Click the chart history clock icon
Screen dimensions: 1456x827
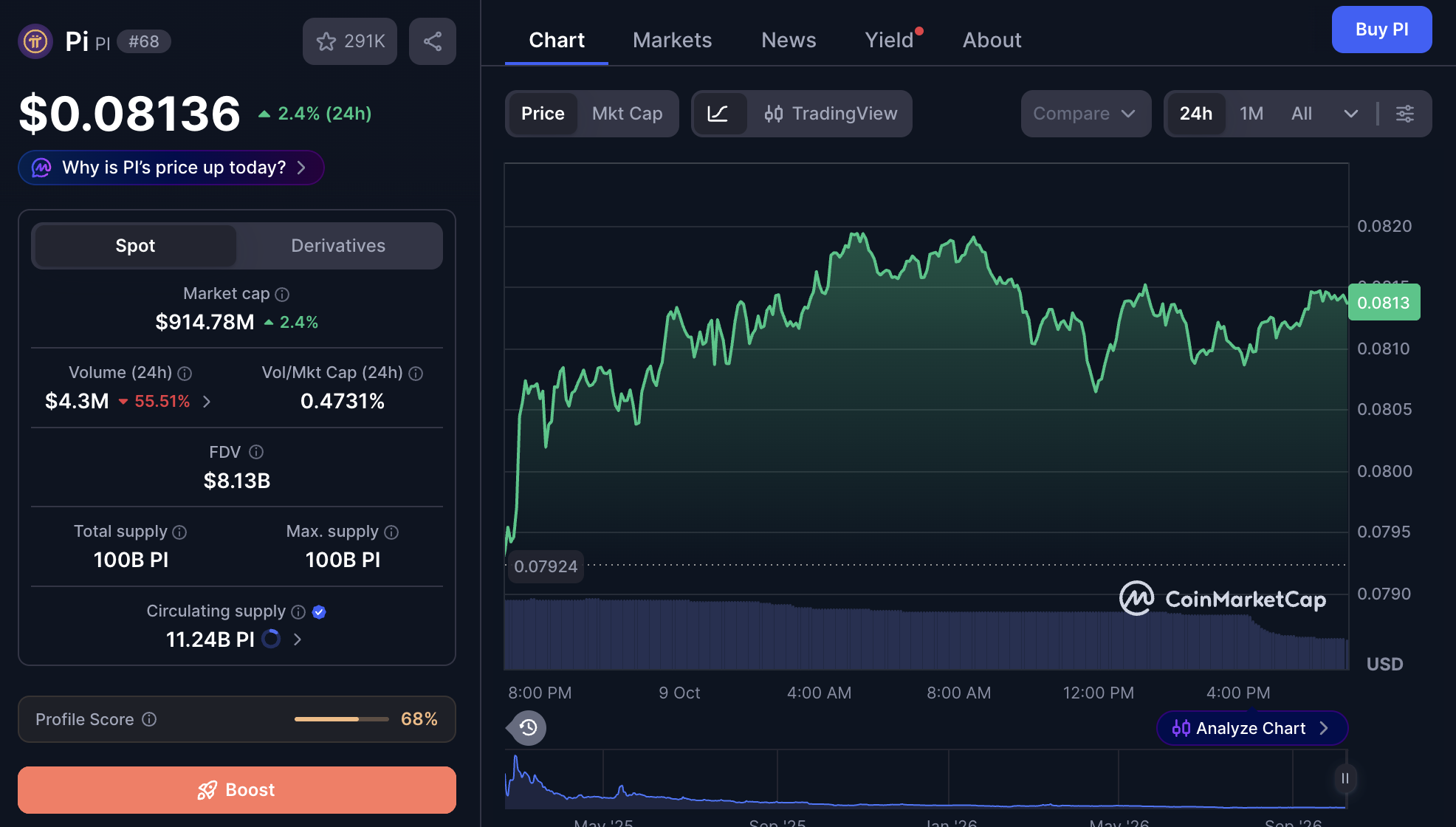pos(528,728)
